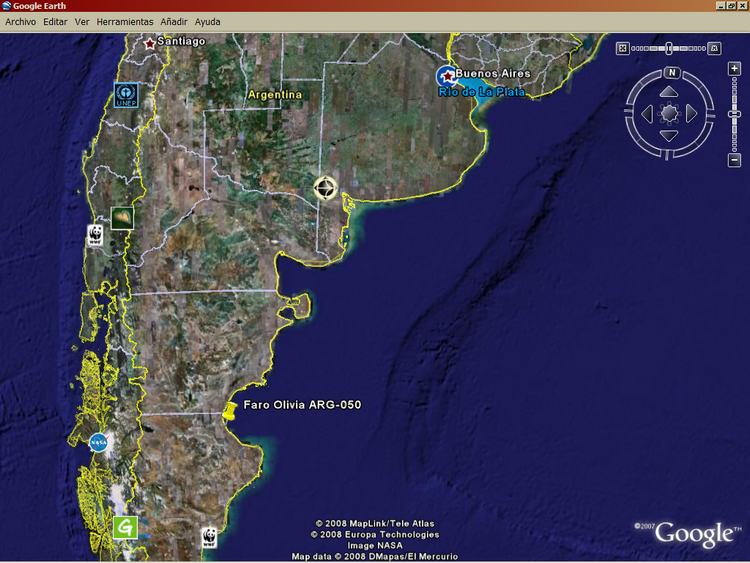Pan the map up with compass arrow
Screen dimensions: 750x563
669,92
